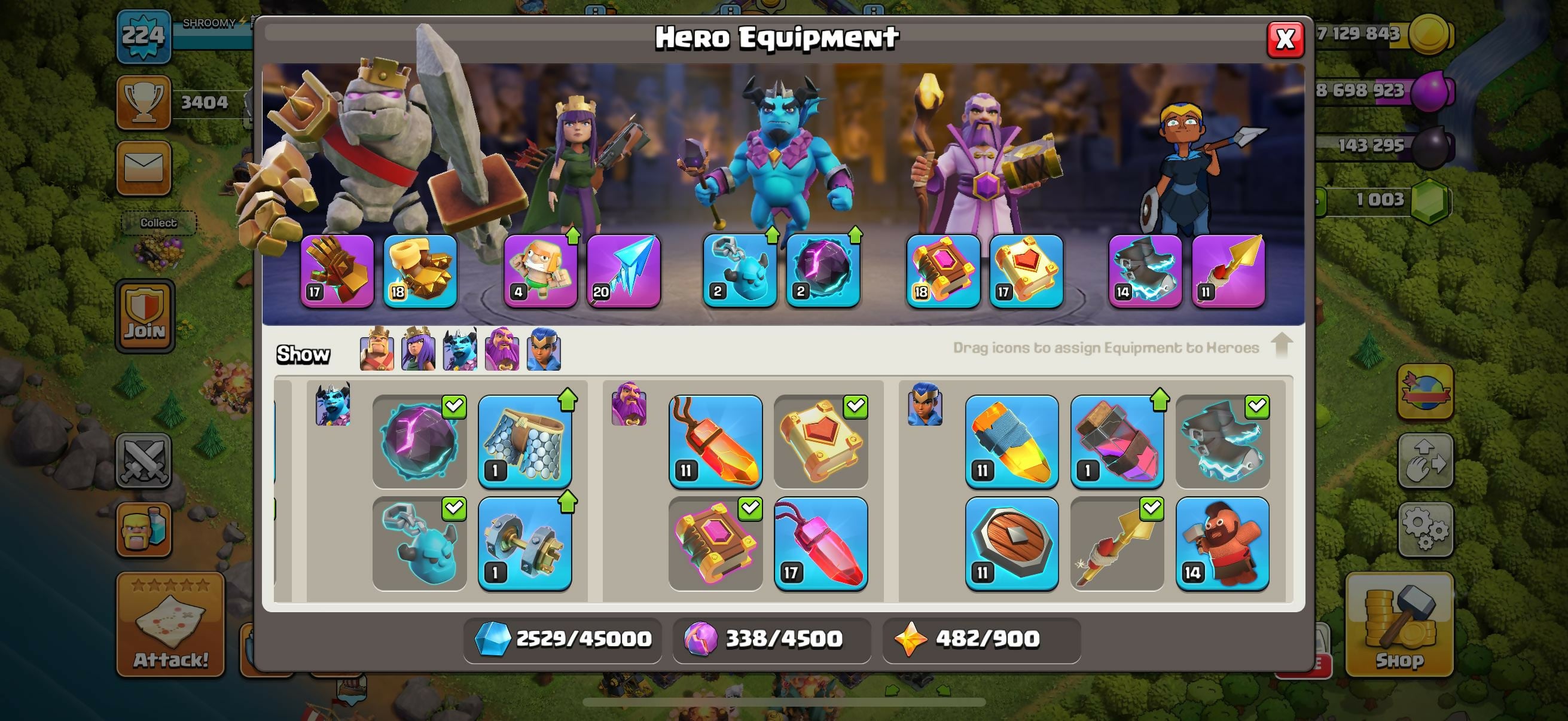Viewport: 1568px width, 721px height.
Task: Filter equipment by Grand Warden portrait
Action: pos(502,349)
